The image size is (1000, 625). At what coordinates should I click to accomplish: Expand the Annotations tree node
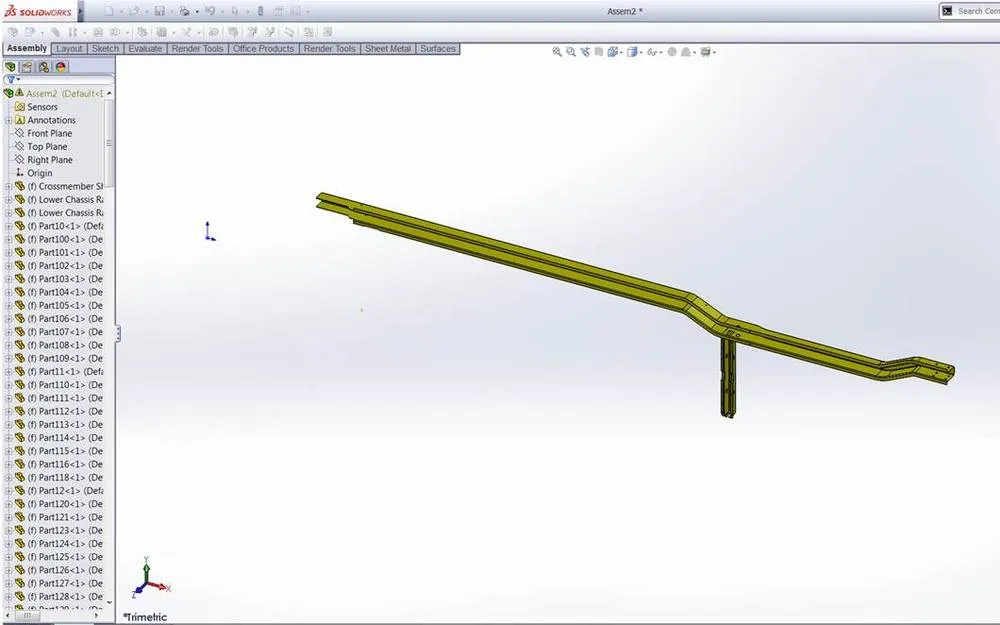(x=7, y=119)
